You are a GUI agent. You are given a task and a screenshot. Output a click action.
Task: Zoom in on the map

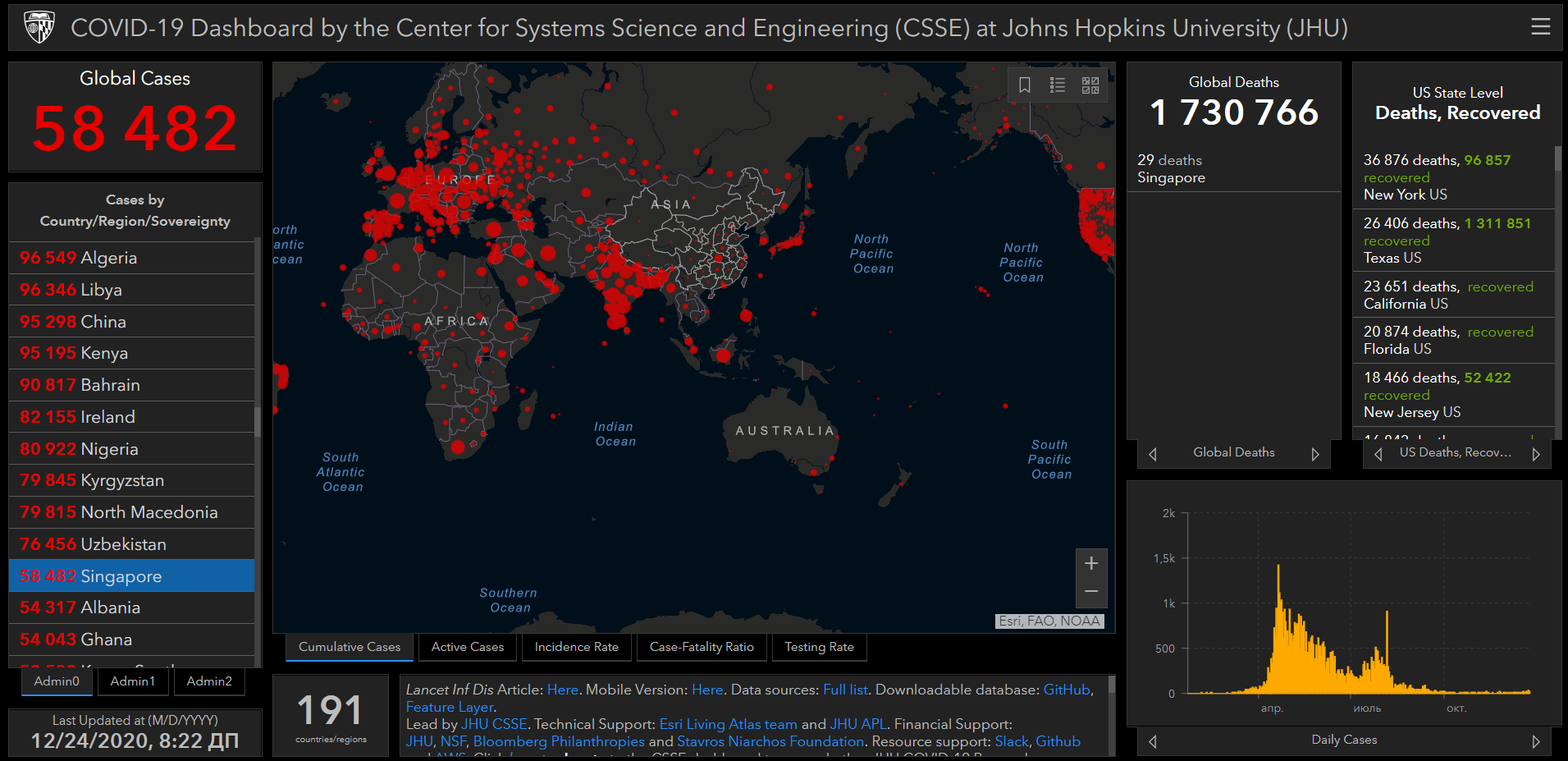(x=1091, y=563)
